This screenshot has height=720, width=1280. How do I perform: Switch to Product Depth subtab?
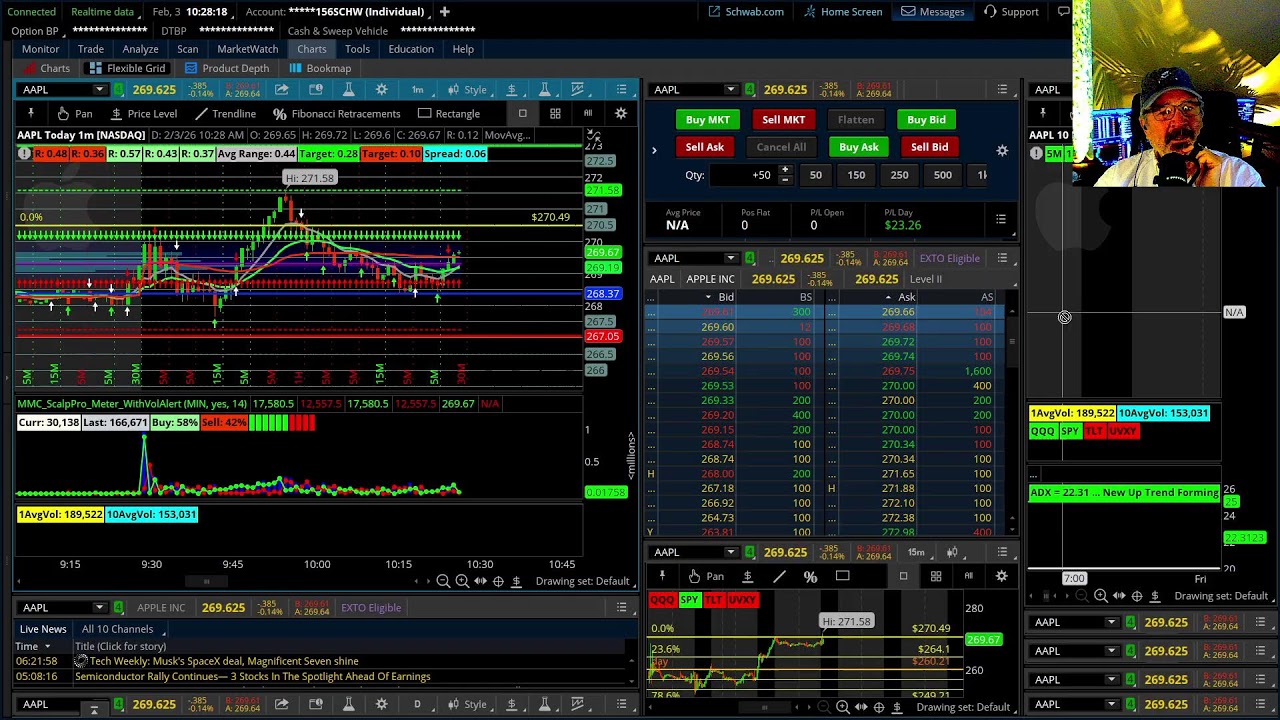[226, 69]
